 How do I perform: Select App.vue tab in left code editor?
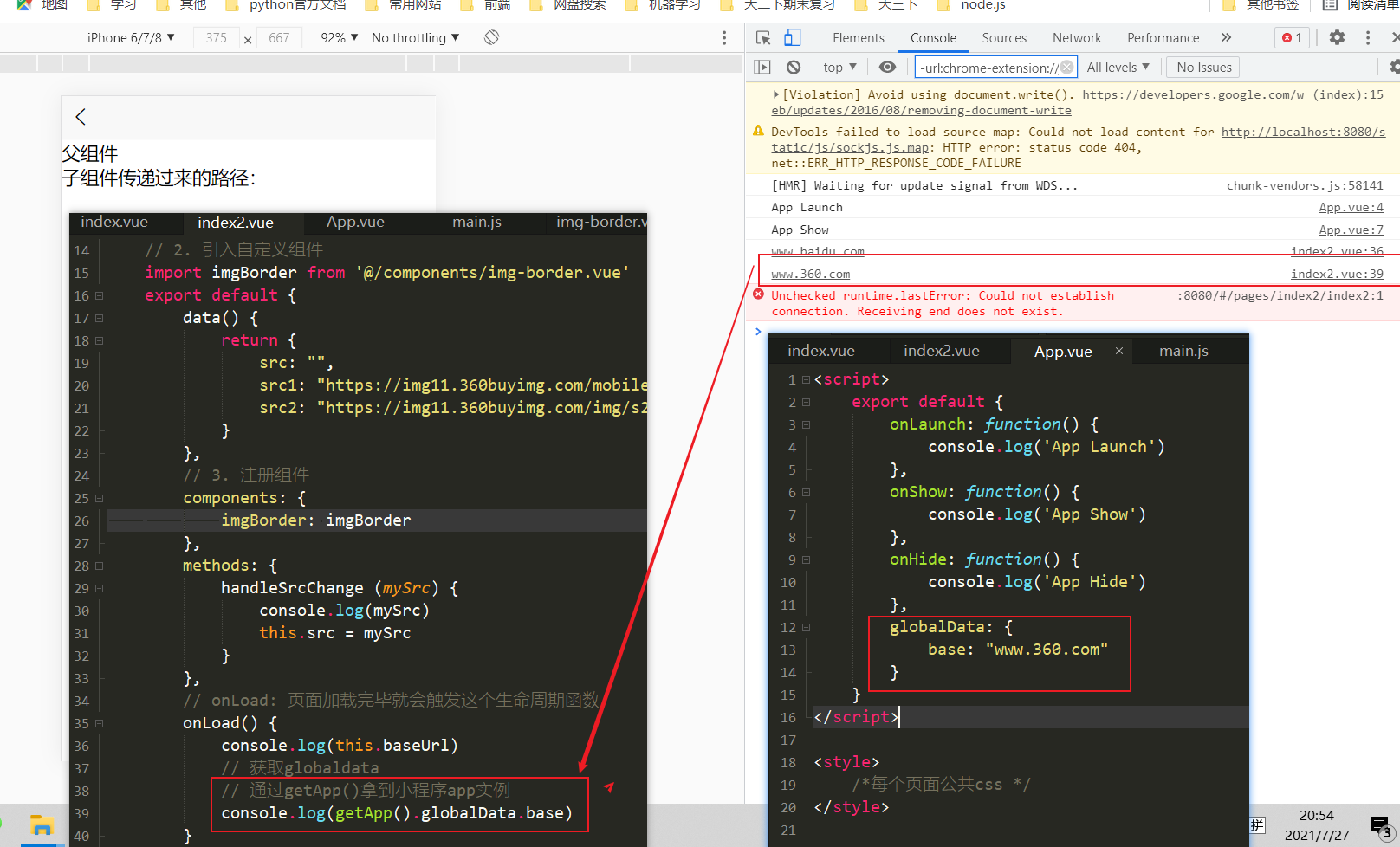[355, 223]
